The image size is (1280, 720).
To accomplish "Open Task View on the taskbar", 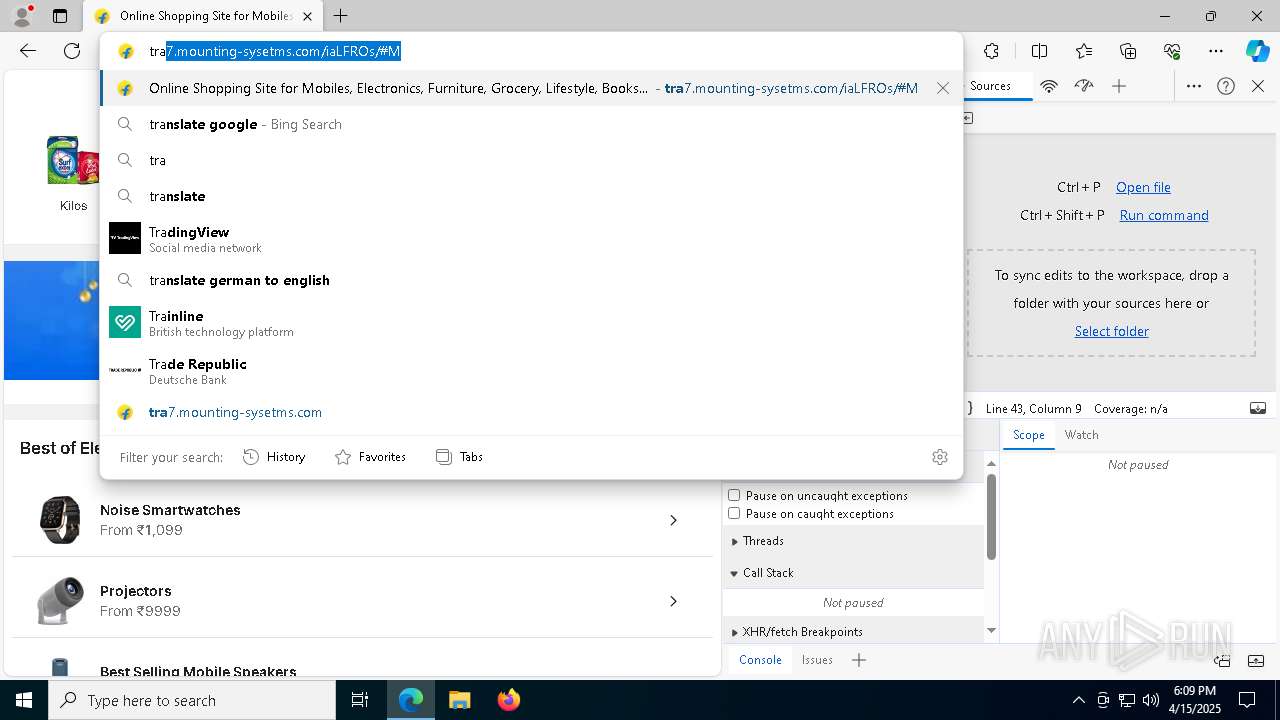I will [360, 700].
